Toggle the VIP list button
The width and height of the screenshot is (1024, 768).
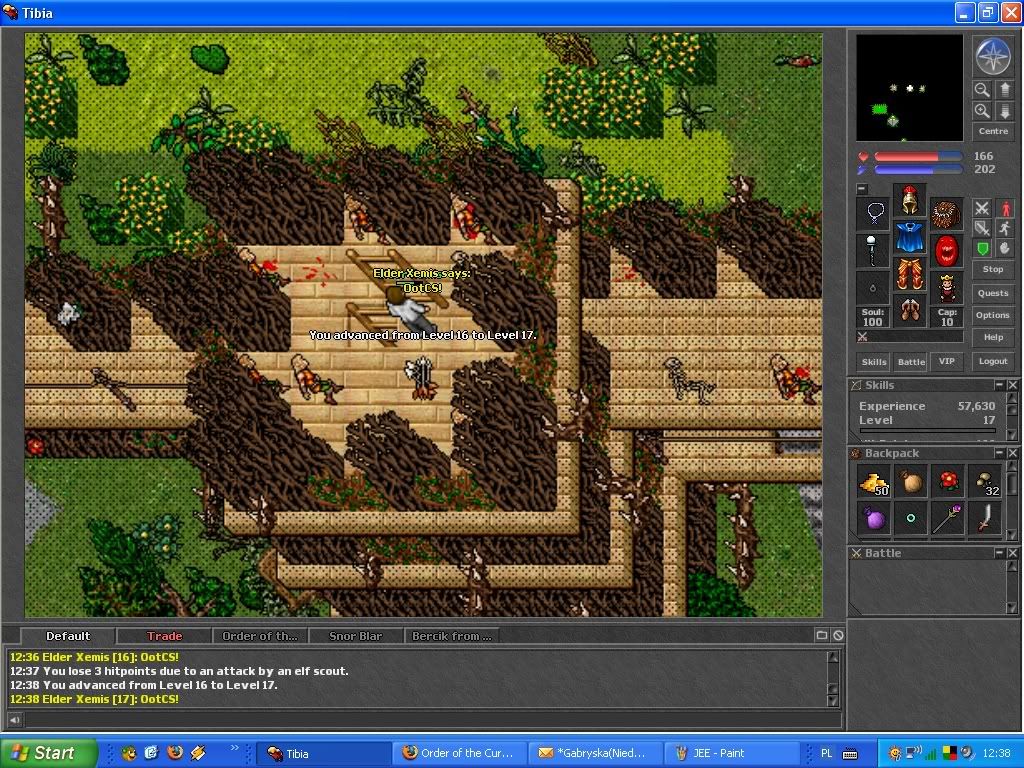tap(947, 362)
